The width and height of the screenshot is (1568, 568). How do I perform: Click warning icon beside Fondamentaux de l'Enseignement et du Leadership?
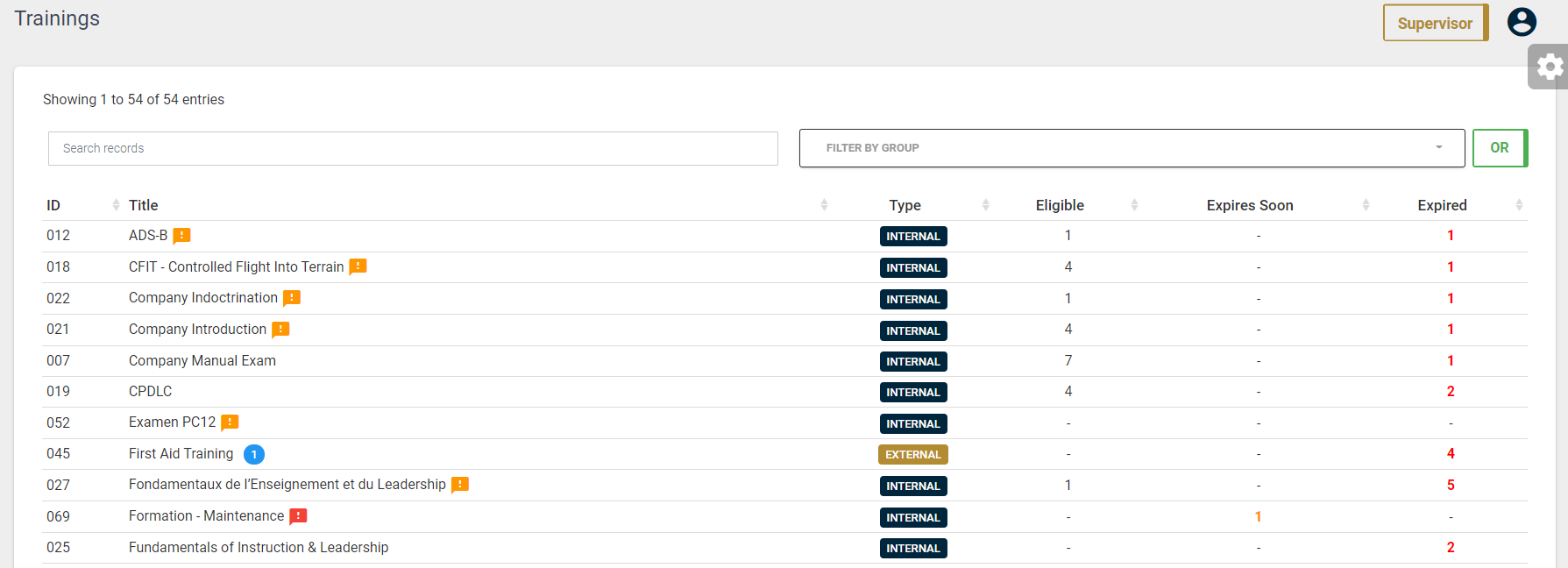[460, 485]
